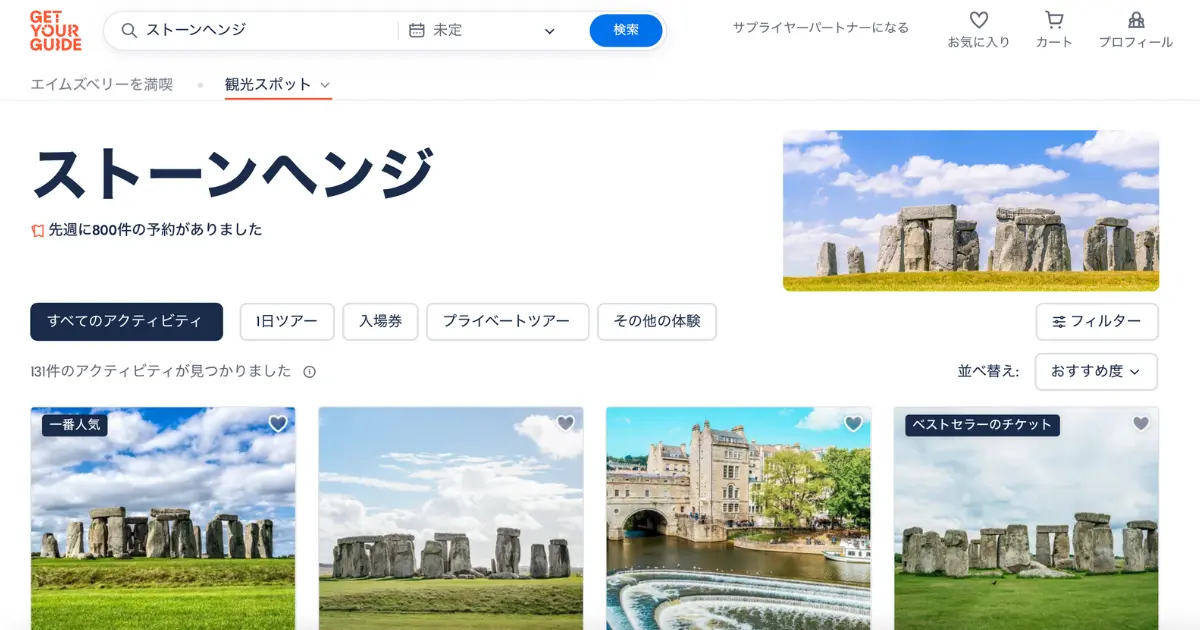The image size is (1200, 630).
Task: Open the お気に入り heart icon
Action: point(979,20)
